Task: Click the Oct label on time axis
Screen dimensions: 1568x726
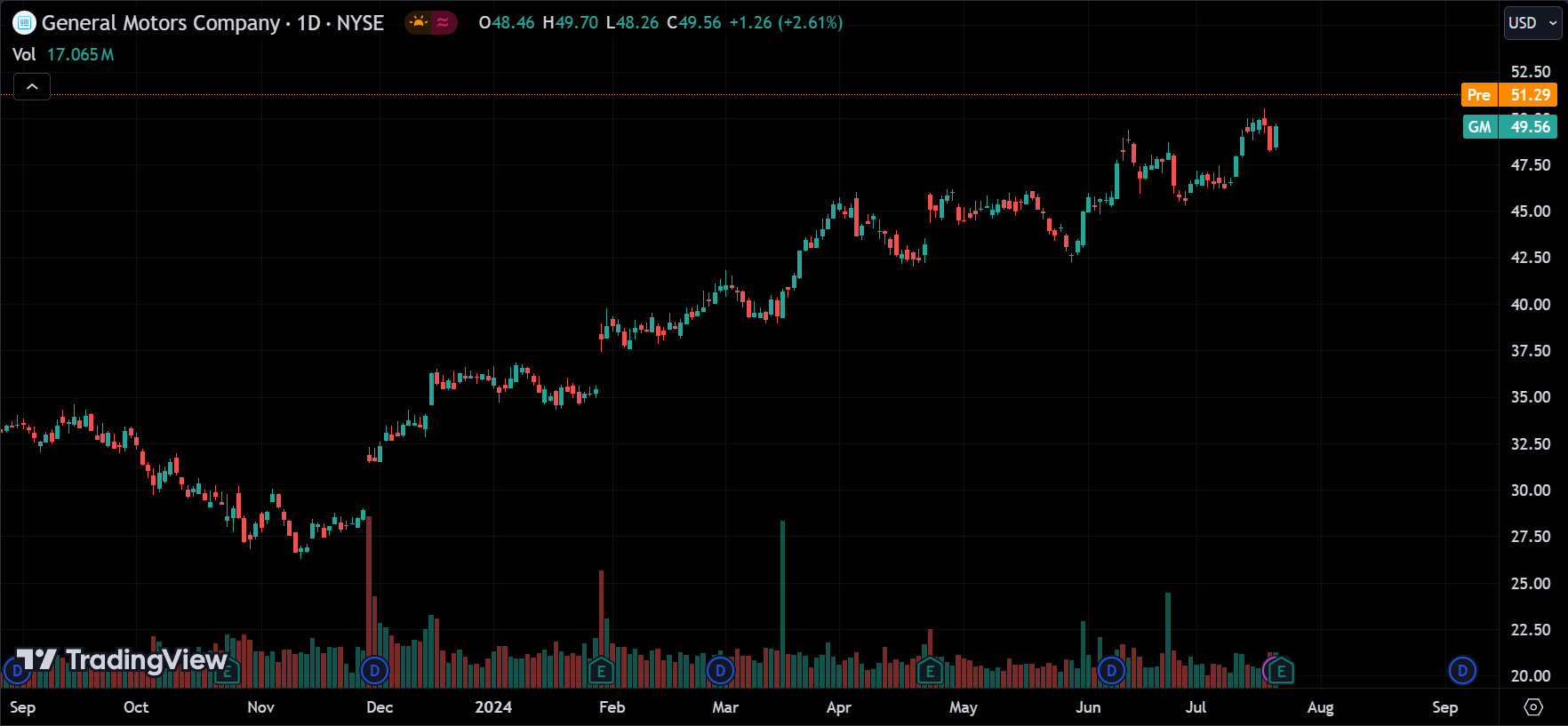Action: pos(136,707)
